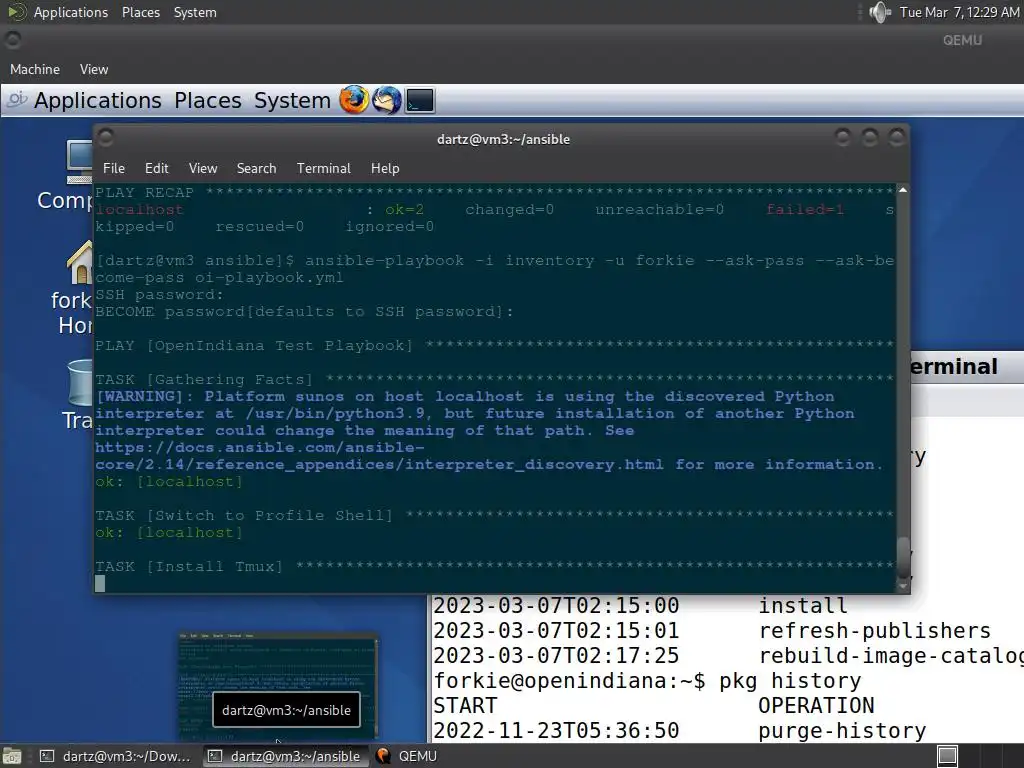Screen dimensions: 1024x768
Task: Click 'purge-history' entry in guest terminal
Action: 842,731
